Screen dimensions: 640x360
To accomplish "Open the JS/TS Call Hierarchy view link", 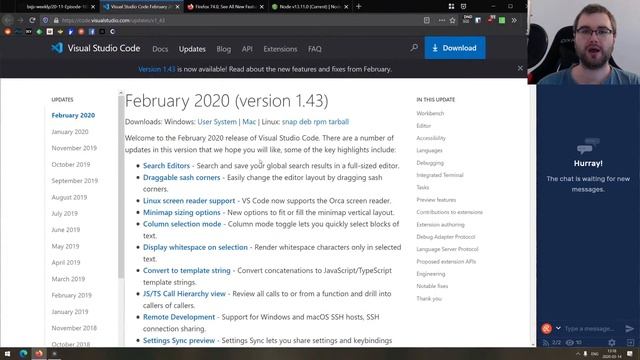I will tap(184, 293).
